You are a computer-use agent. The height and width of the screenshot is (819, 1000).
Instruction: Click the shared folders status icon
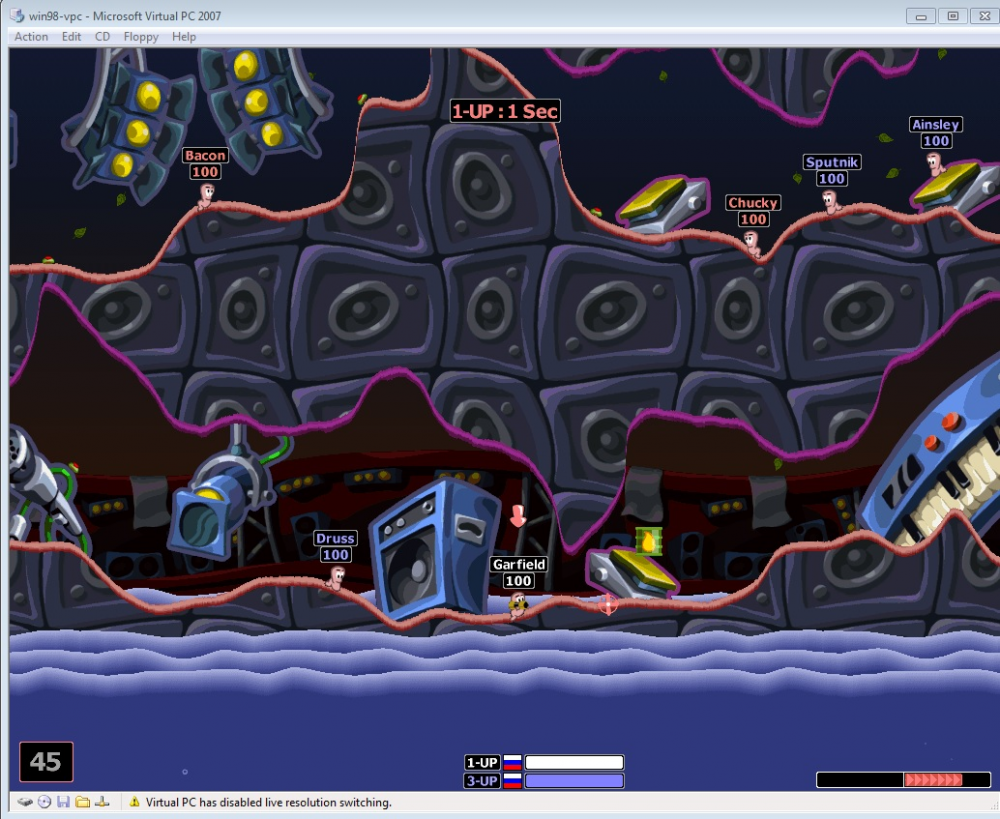point(82,802)
